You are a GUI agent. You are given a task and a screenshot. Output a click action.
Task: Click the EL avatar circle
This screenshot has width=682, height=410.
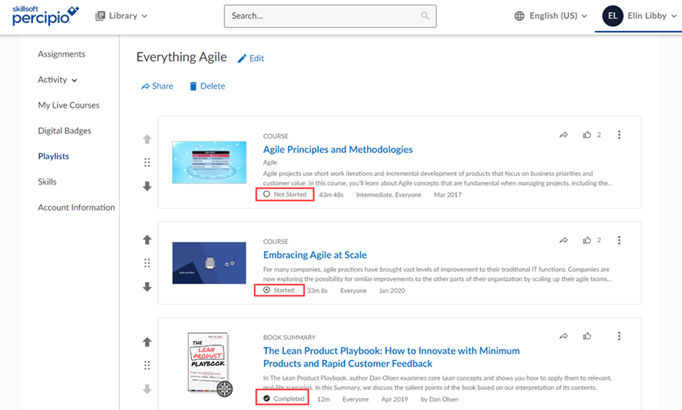coord(612,16)
